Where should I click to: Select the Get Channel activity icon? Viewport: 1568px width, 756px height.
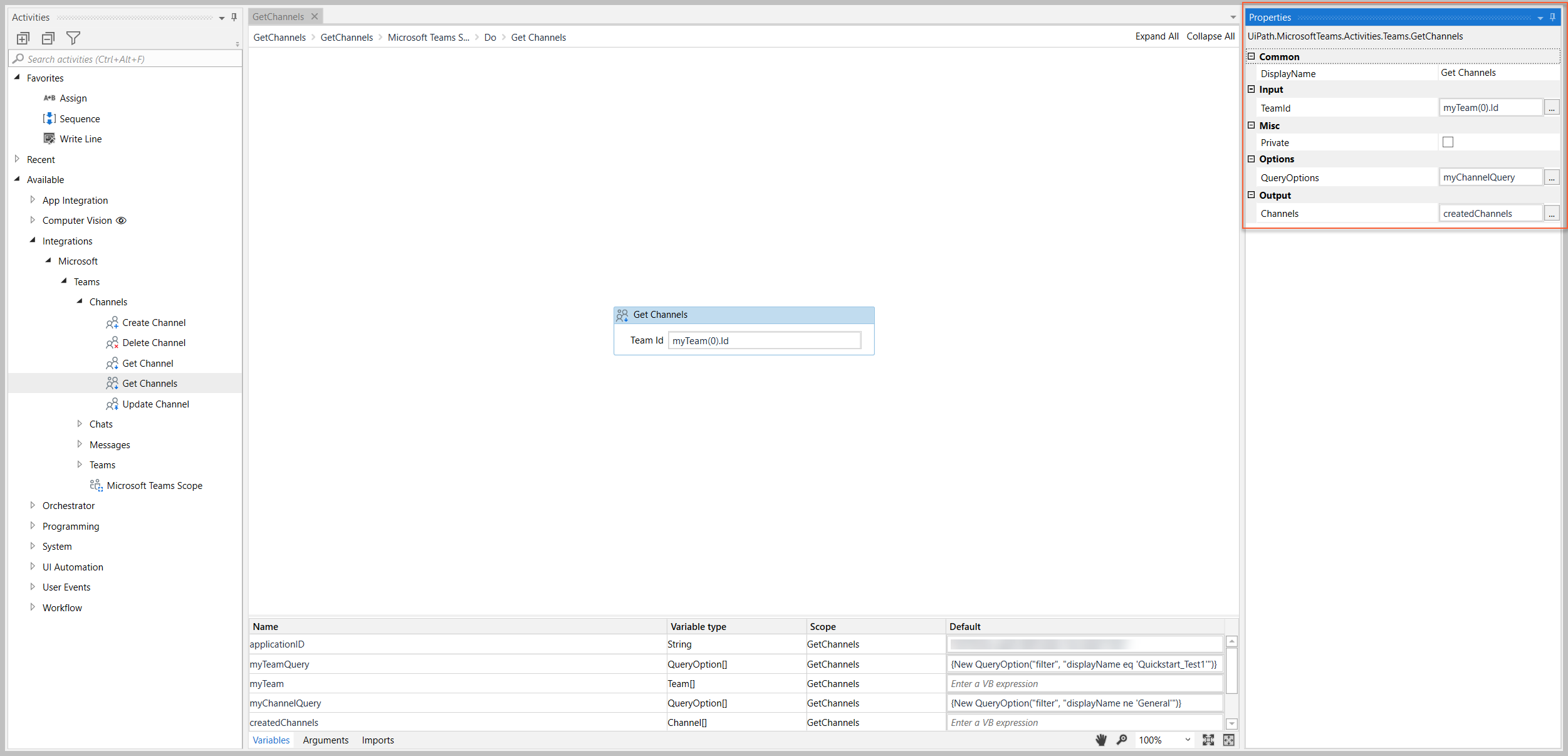(x=112, y=364)
